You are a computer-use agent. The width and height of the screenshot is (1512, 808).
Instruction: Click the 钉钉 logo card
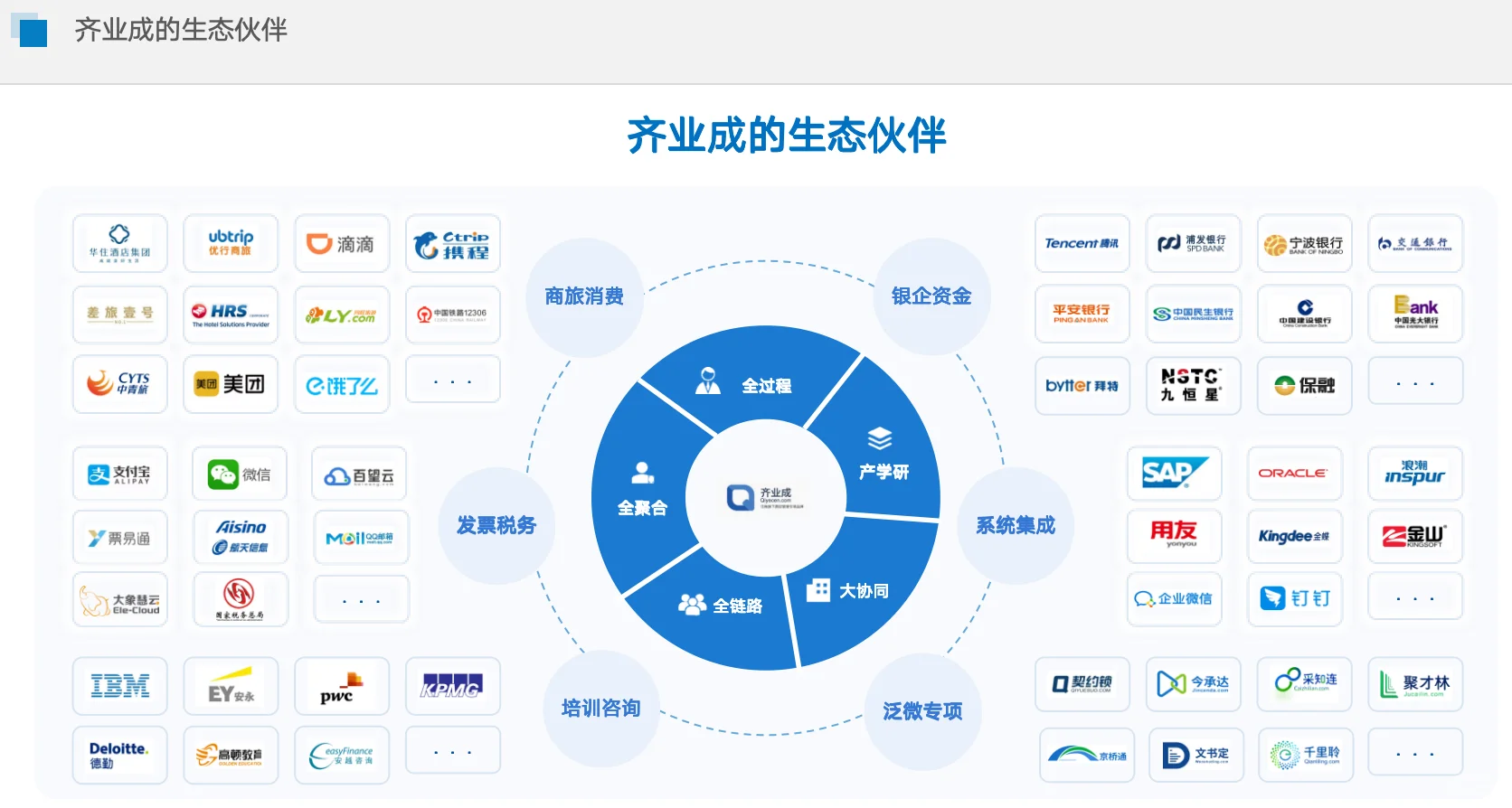click(x=1295, y=599)
